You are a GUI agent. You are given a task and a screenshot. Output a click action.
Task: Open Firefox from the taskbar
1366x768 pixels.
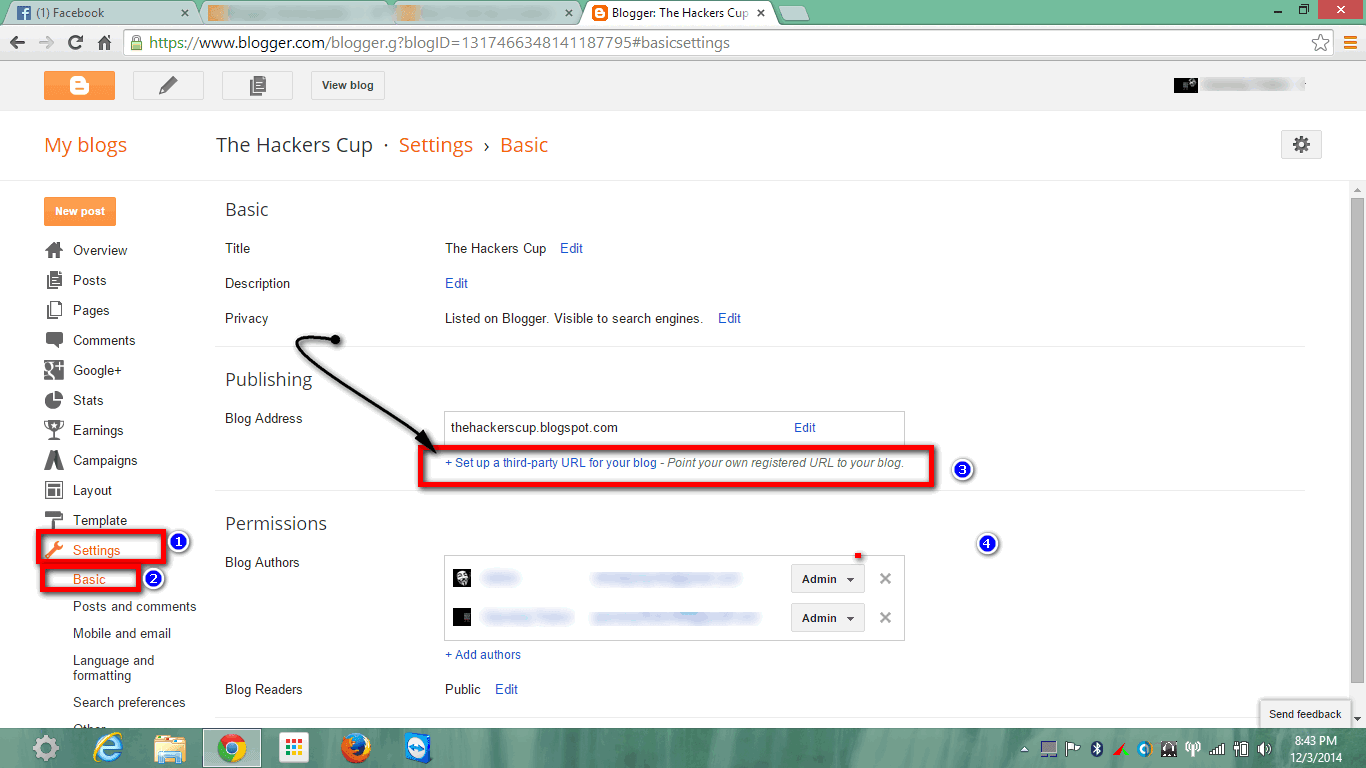click(x=355, y=748)
